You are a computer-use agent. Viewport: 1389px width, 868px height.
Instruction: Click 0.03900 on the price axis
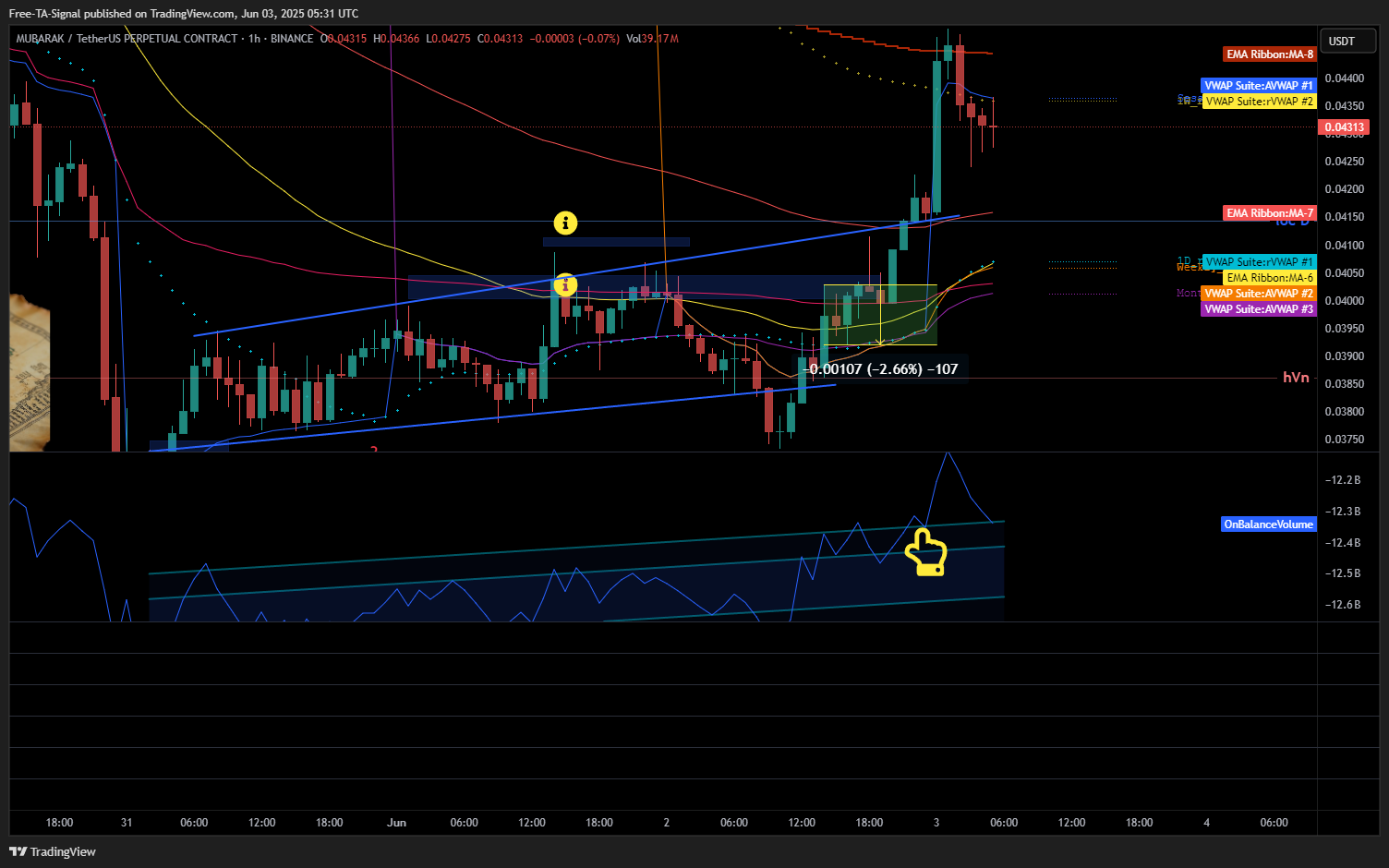click(1344, 356)
